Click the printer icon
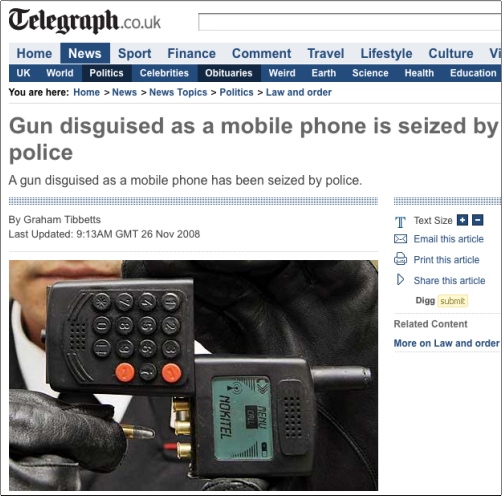The width and height of the screenshot is (502, 496). (x=400, y=259)
